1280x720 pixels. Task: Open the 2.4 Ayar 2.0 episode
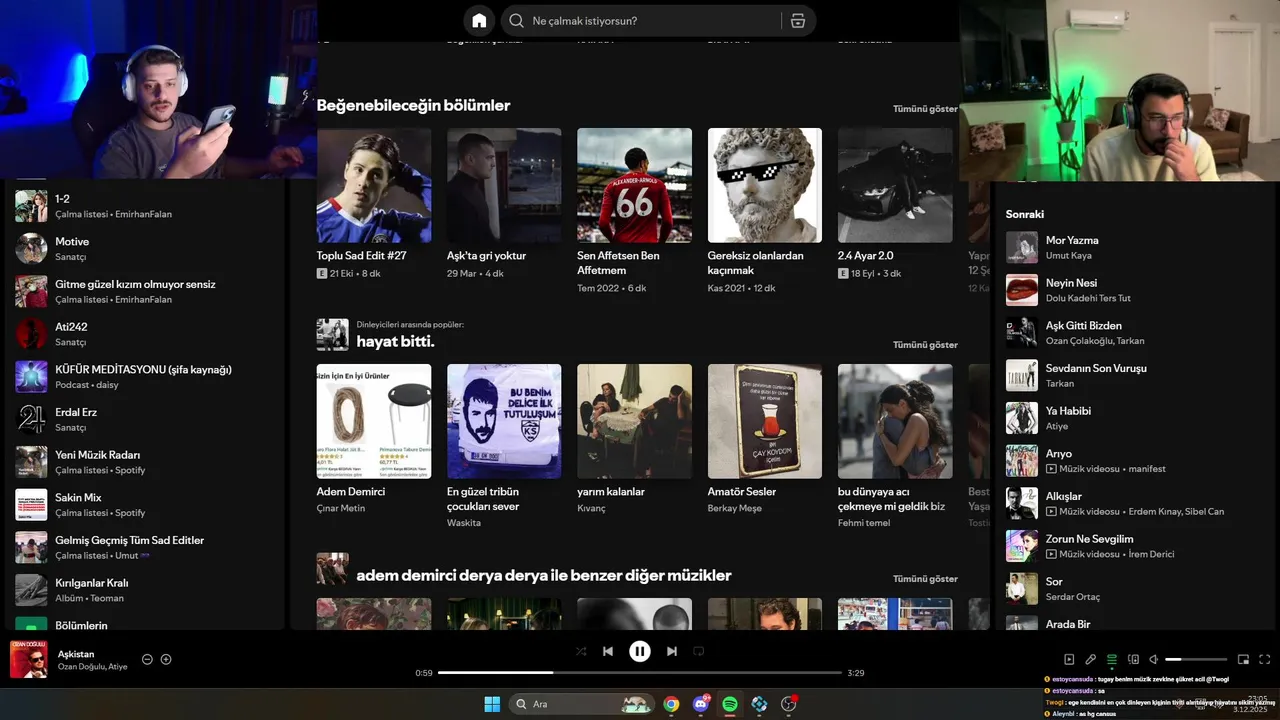tap(895, 204)
